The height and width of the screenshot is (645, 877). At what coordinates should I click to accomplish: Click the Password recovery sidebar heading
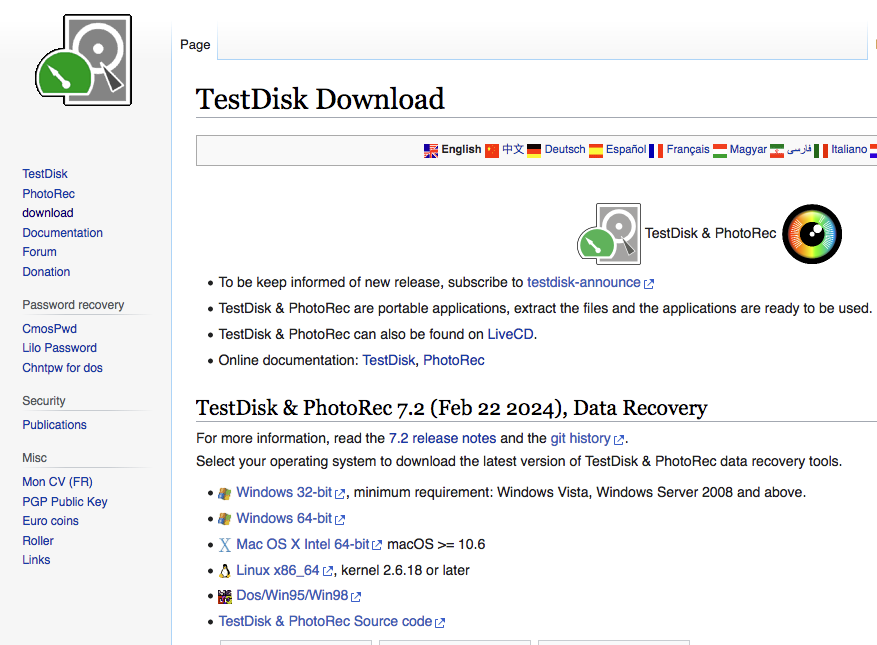point(73,305)
